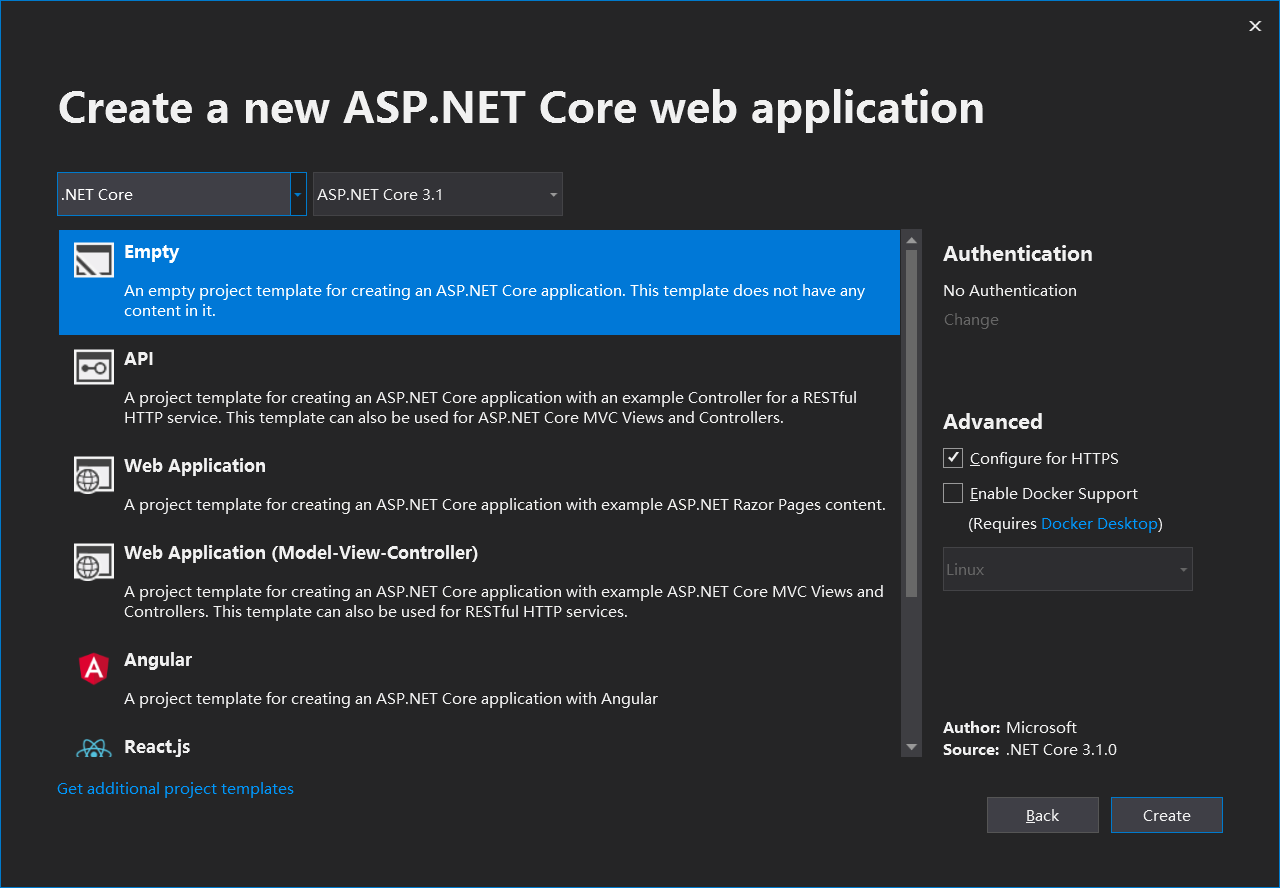Click the Advanced heading
Screen dimensions: 1280x888
[993, 421]
